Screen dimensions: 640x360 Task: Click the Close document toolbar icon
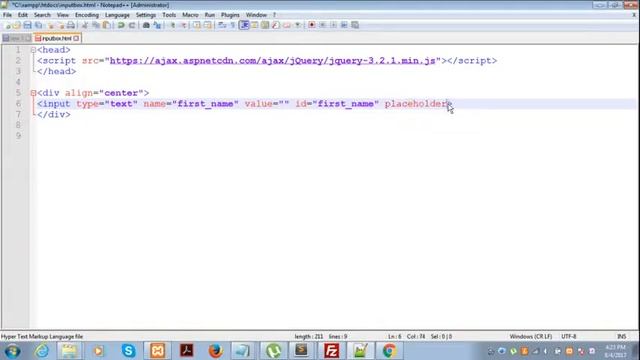(50, 25)
